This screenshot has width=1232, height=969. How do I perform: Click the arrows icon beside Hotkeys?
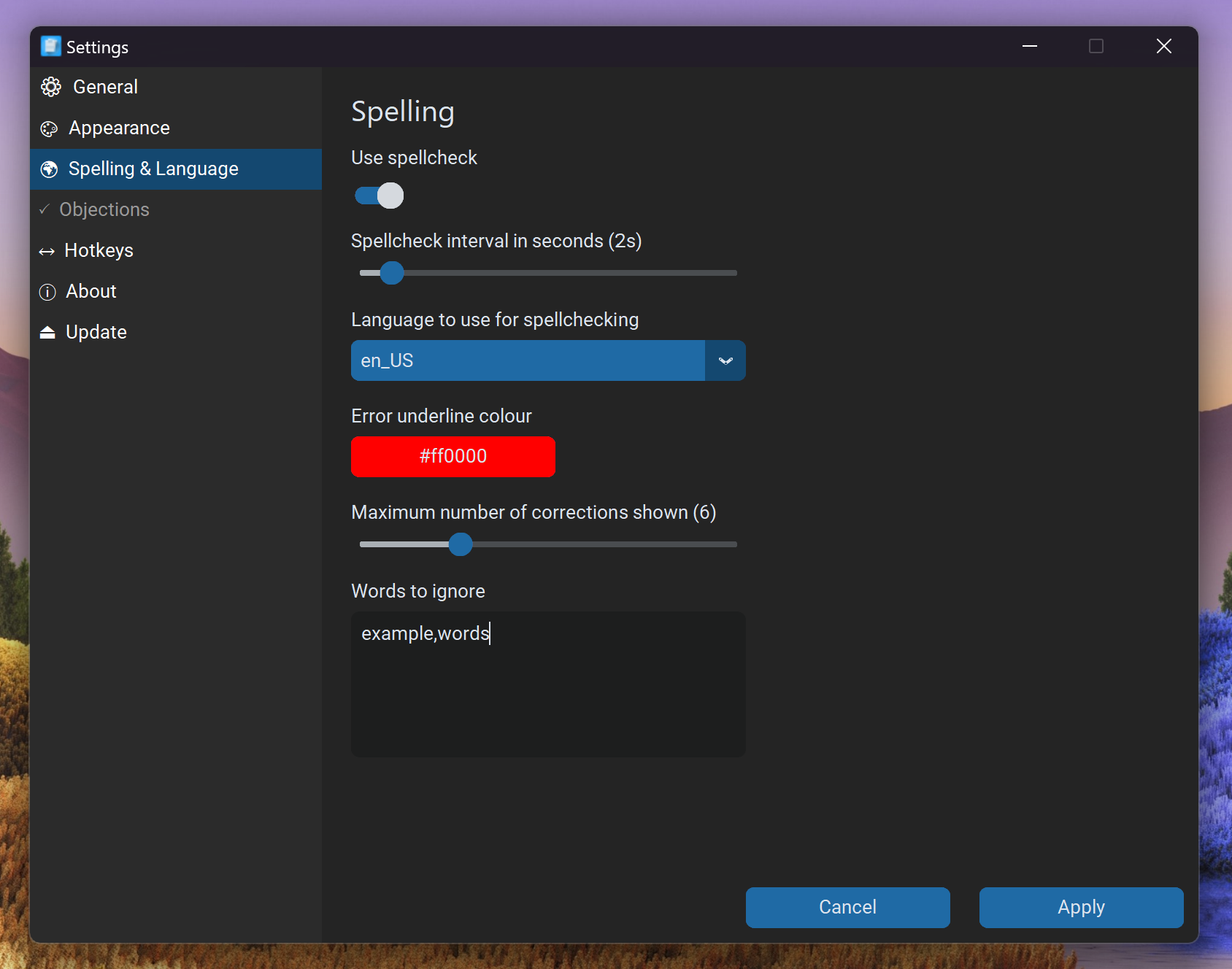[x=47, y=252]
